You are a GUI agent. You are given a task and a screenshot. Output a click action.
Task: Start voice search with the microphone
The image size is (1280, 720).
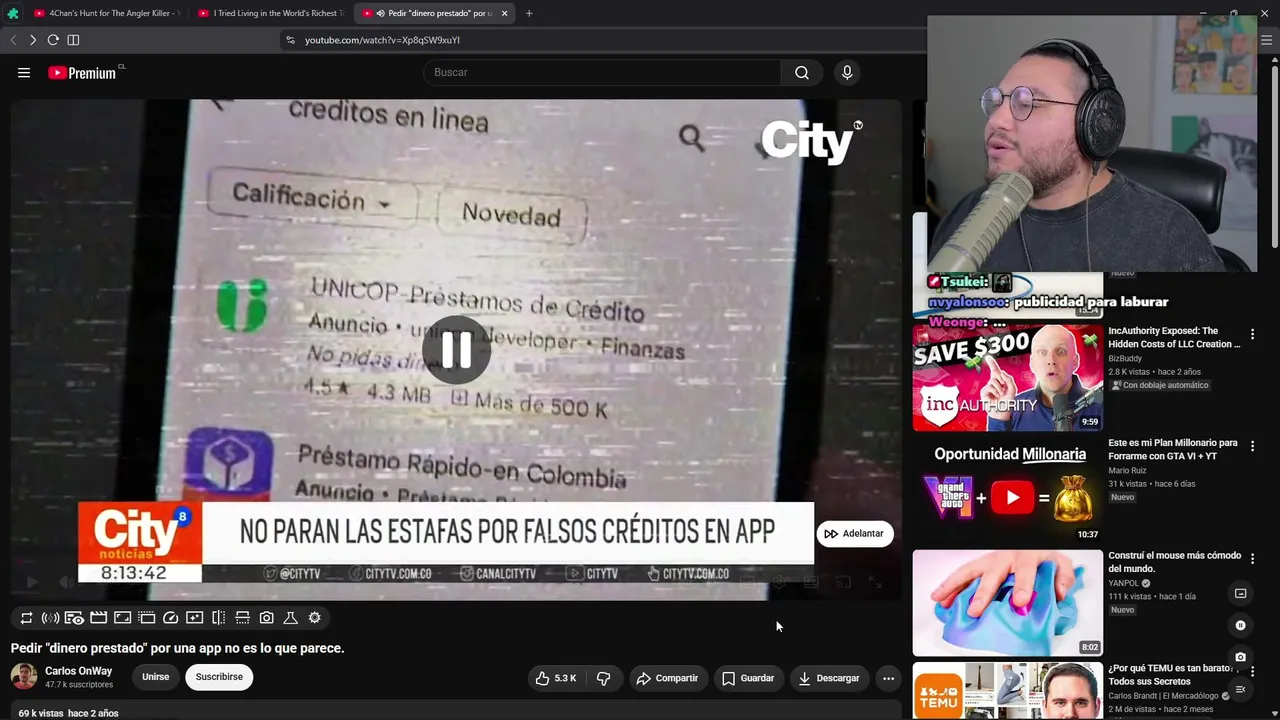[847, 72]
